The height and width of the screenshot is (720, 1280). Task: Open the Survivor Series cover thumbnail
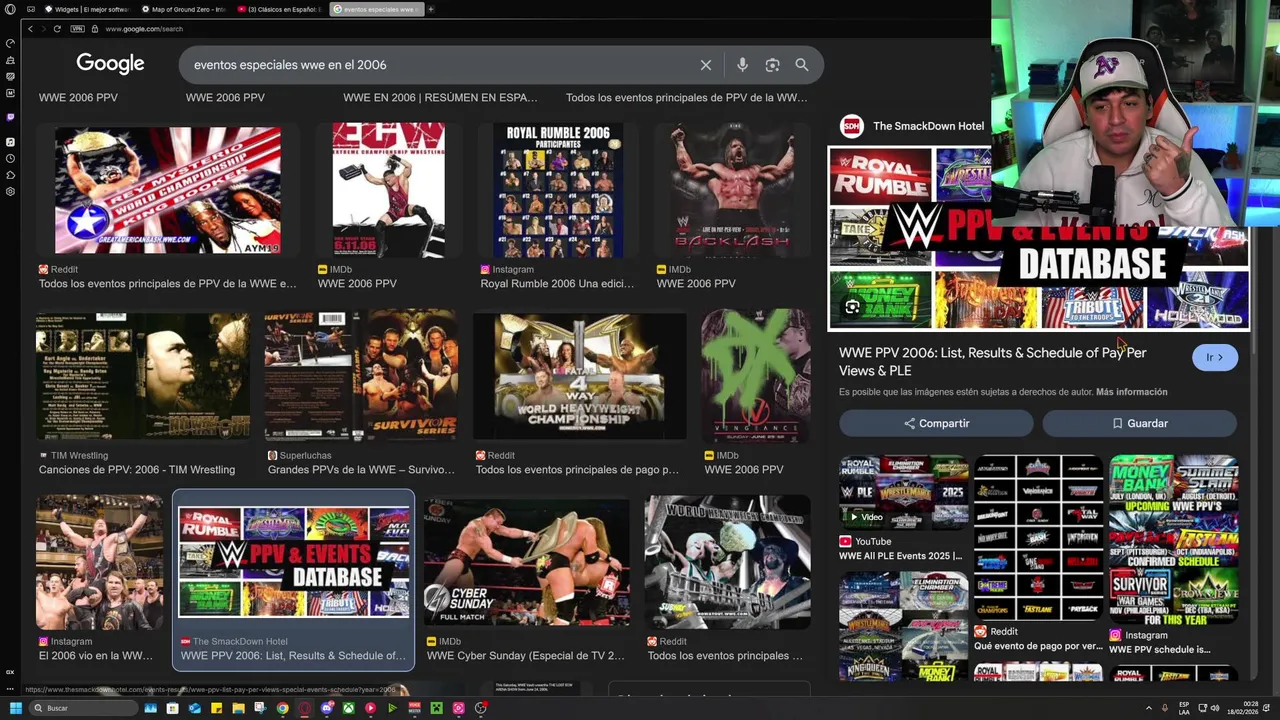pyautogui.click(x=361, y=376)
